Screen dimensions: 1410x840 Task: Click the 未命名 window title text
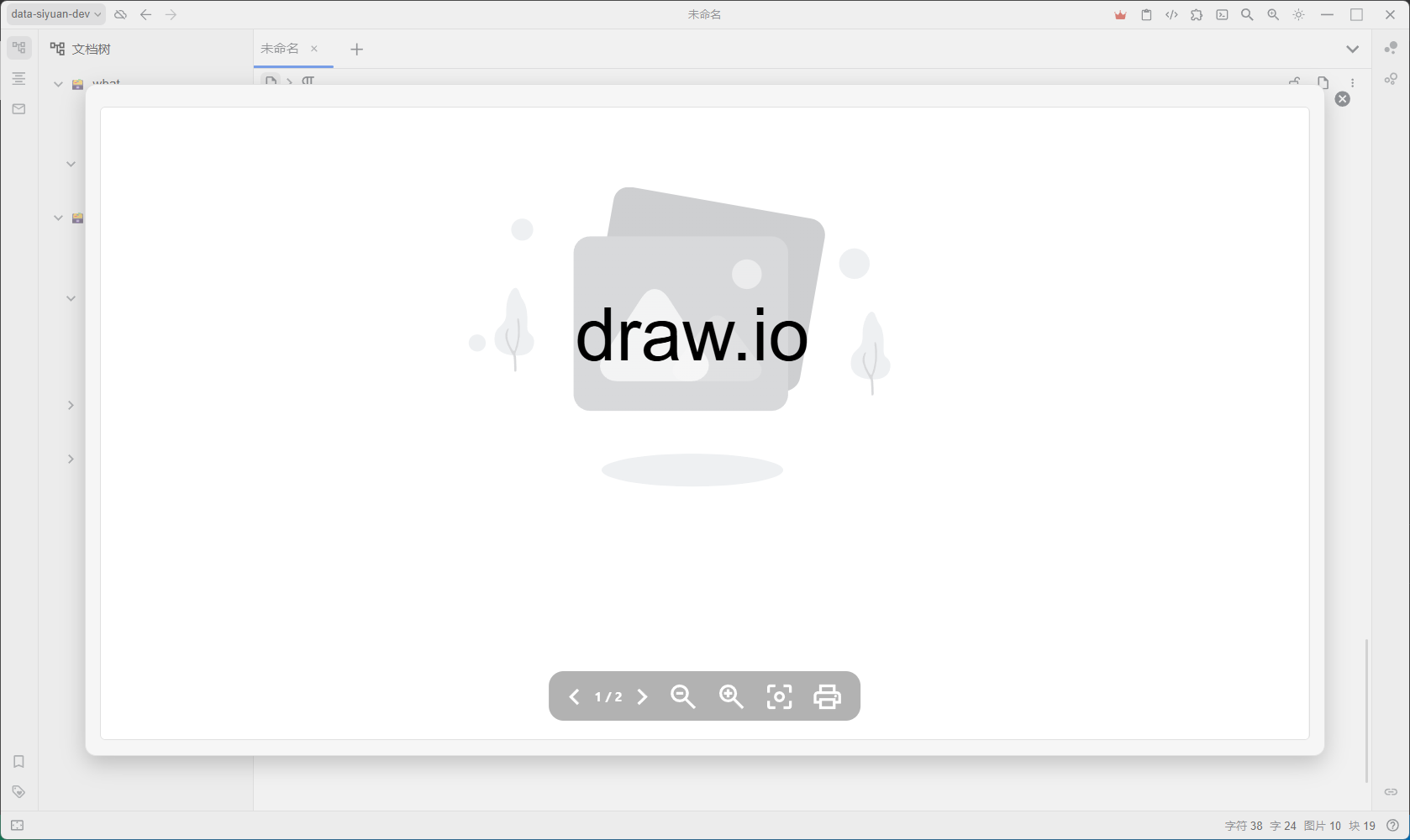704,14
